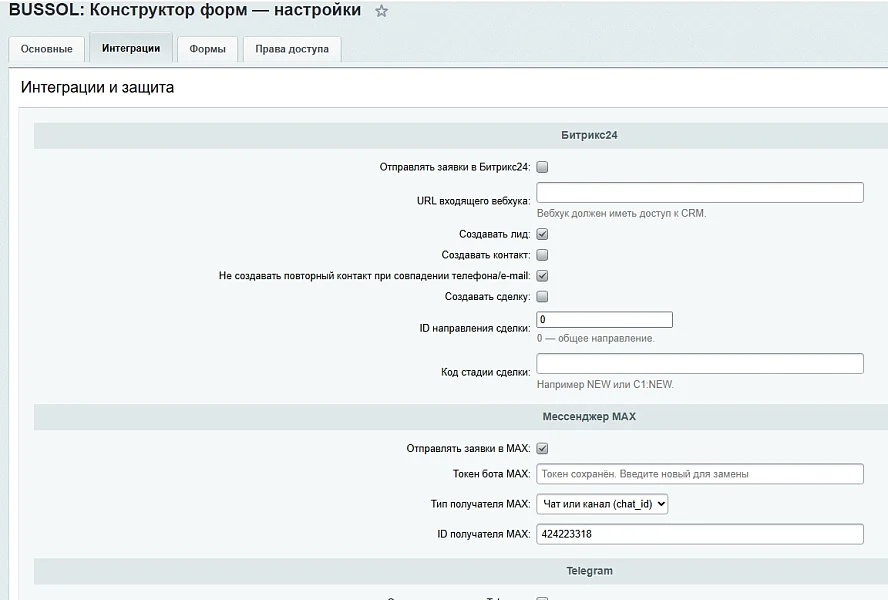Switch to the Формы tab
888x600 pixels.
207,49
